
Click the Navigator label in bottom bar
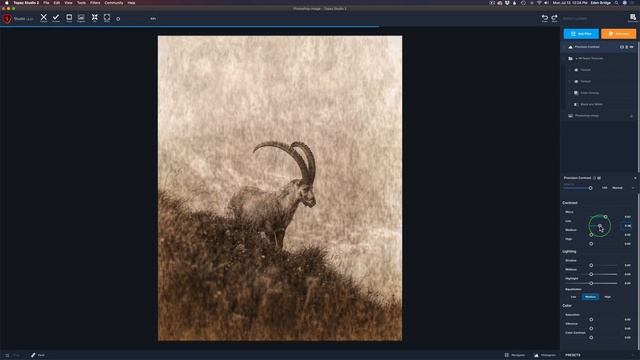point(518,355)
